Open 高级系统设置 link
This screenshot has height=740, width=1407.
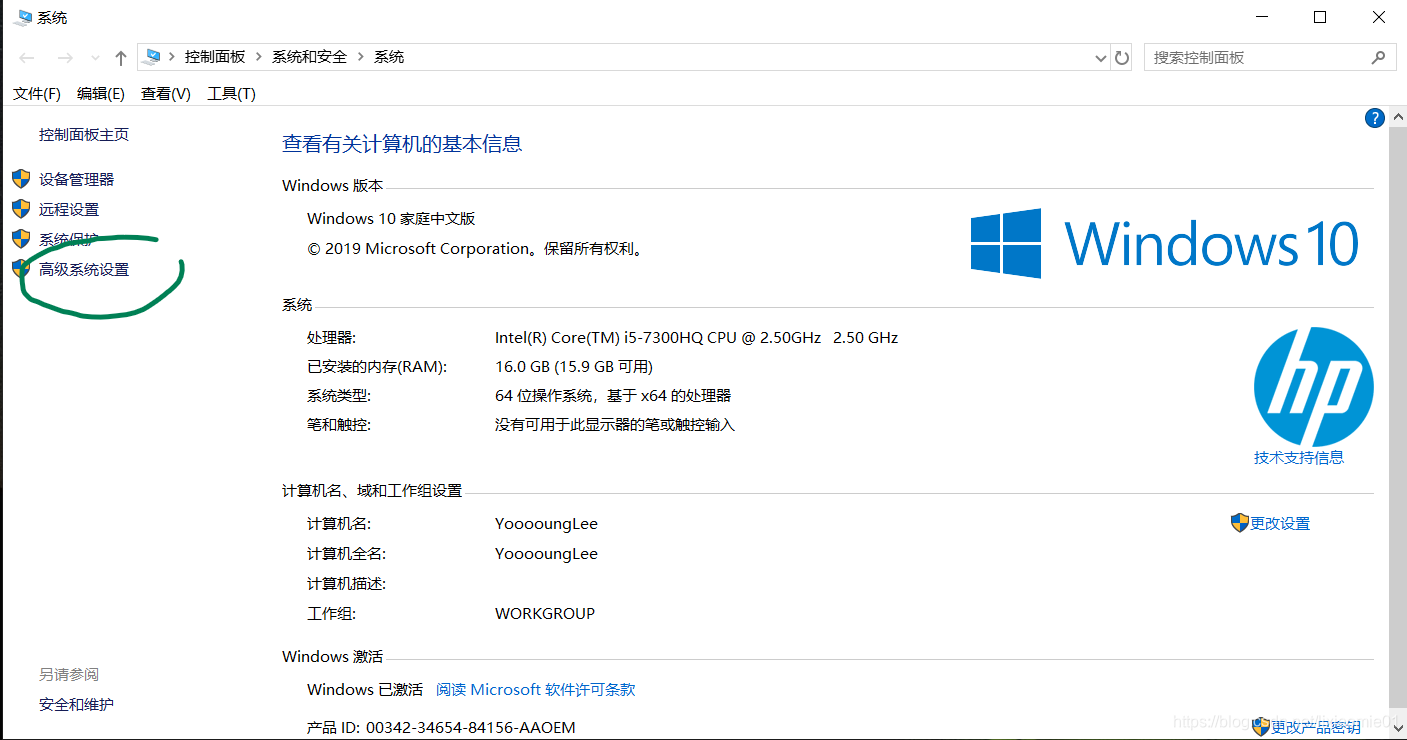(x=84, y=269)
